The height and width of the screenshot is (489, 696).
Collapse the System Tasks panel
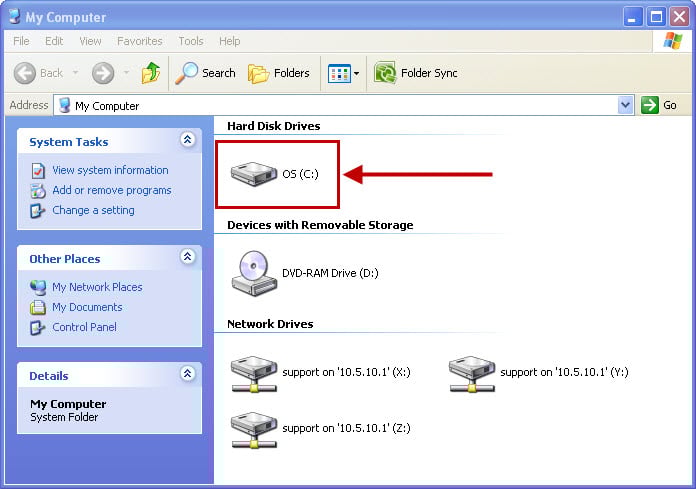click(x=188, y=140)
